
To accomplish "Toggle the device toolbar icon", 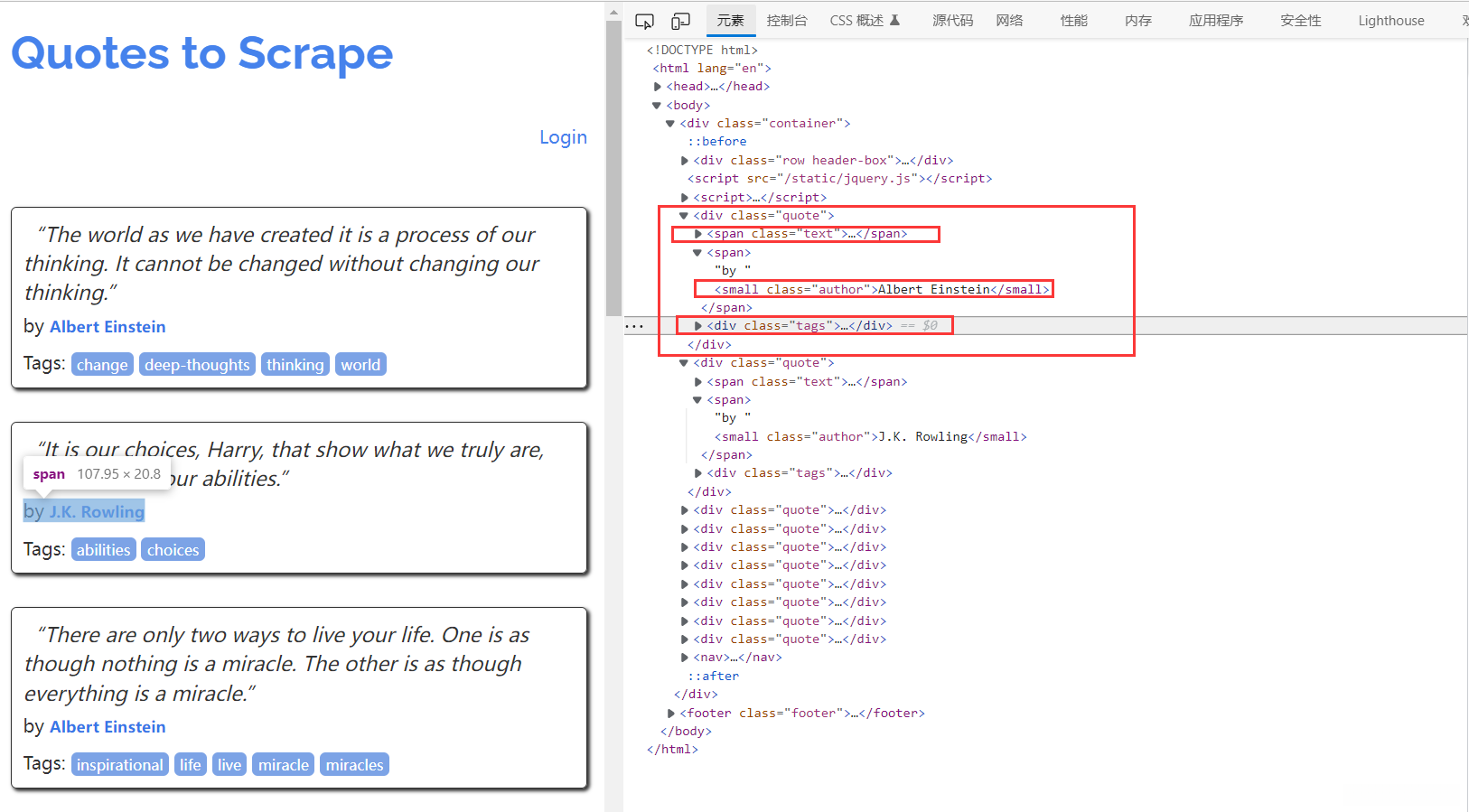I will click(x=680, y=21).
